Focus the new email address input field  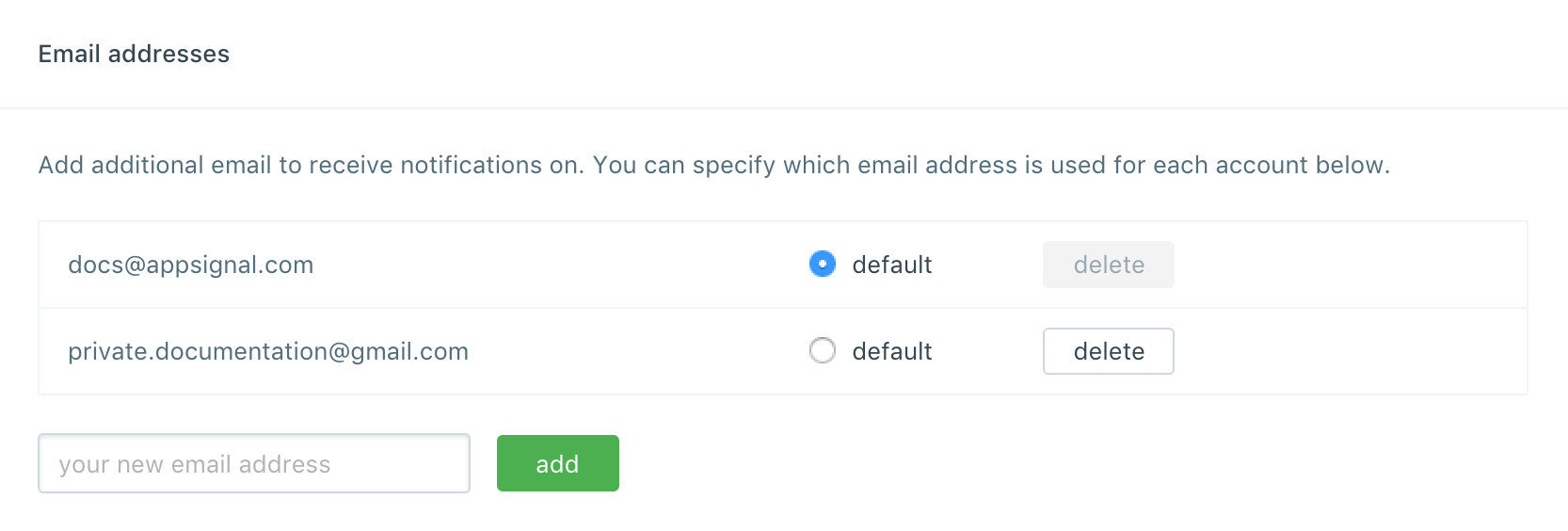253,463
